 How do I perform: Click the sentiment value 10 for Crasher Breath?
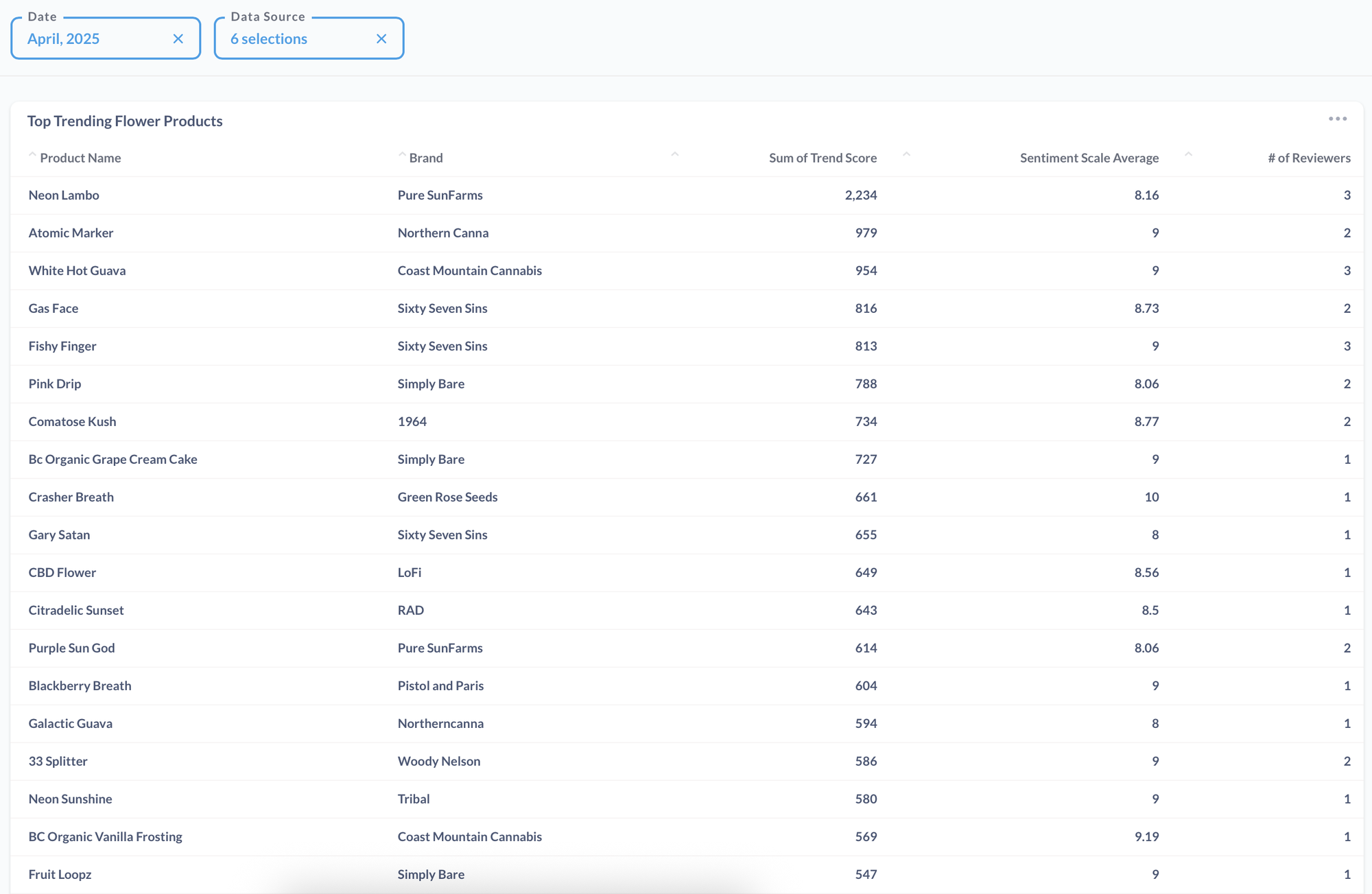tap(1152, 497)
